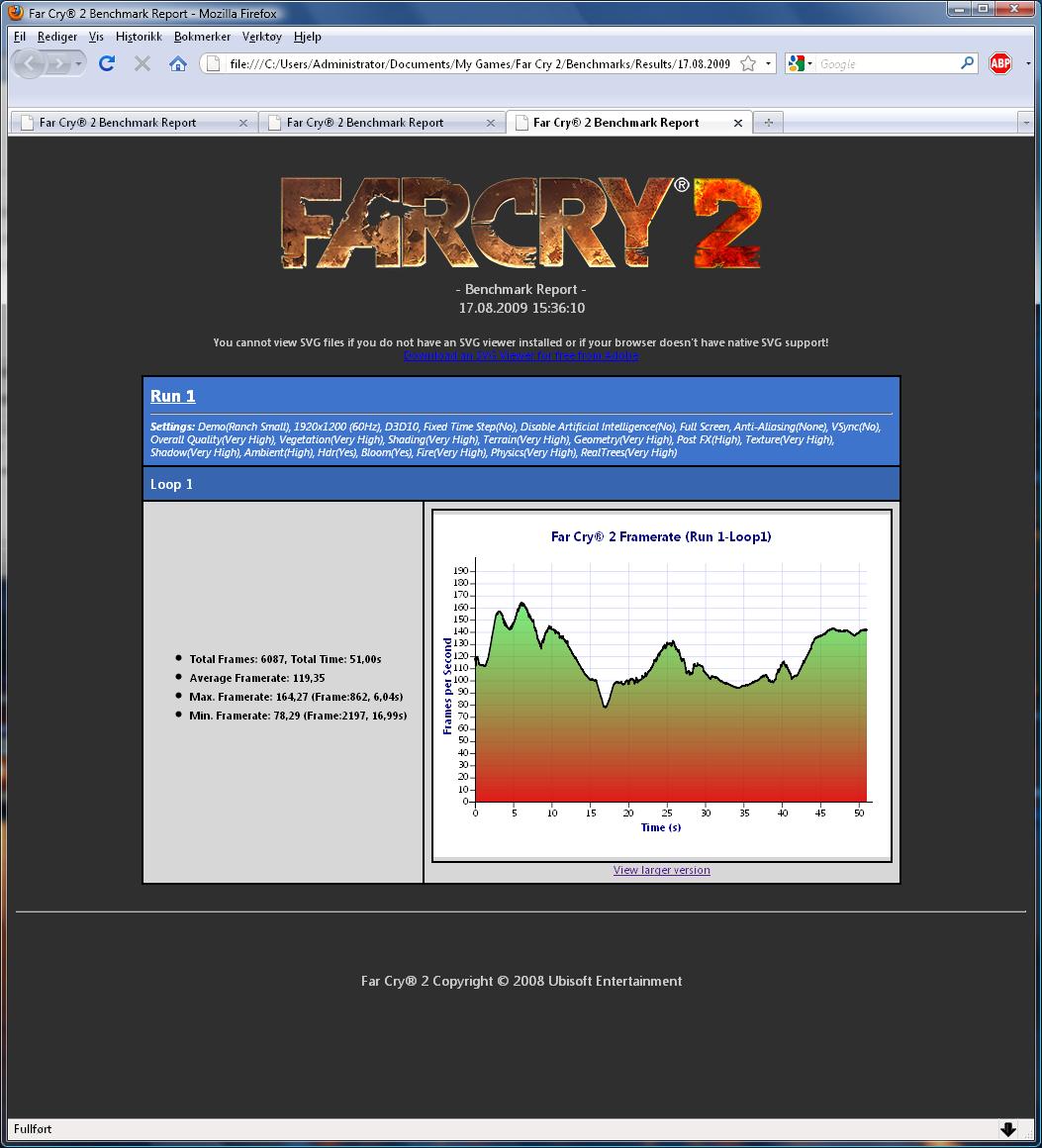Viewport: 1042px width, 1148px height.
Task: Click the Ubisoft copyright footer text
Action: [521, 981]
